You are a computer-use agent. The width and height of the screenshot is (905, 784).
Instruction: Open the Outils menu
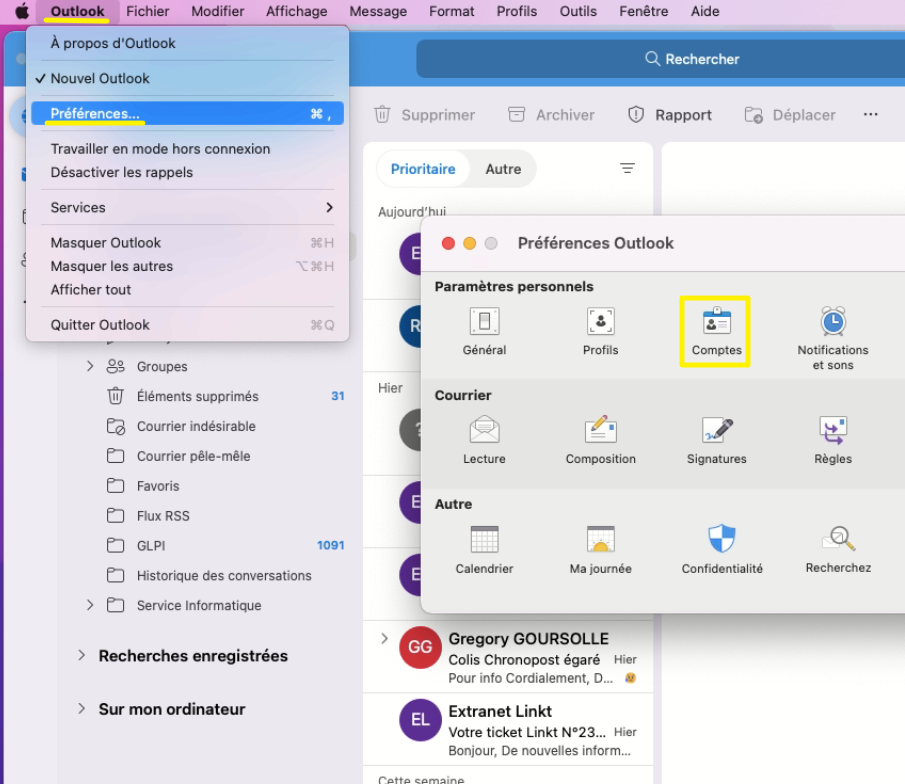pos(578,11)
